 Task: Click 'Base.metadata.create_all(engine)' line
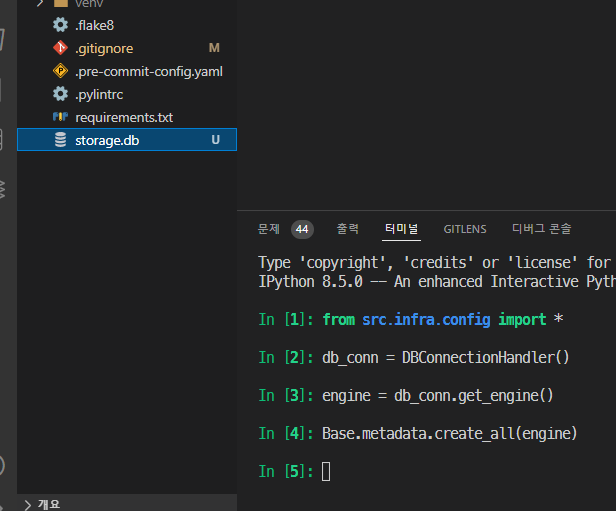tap(449, 434)
